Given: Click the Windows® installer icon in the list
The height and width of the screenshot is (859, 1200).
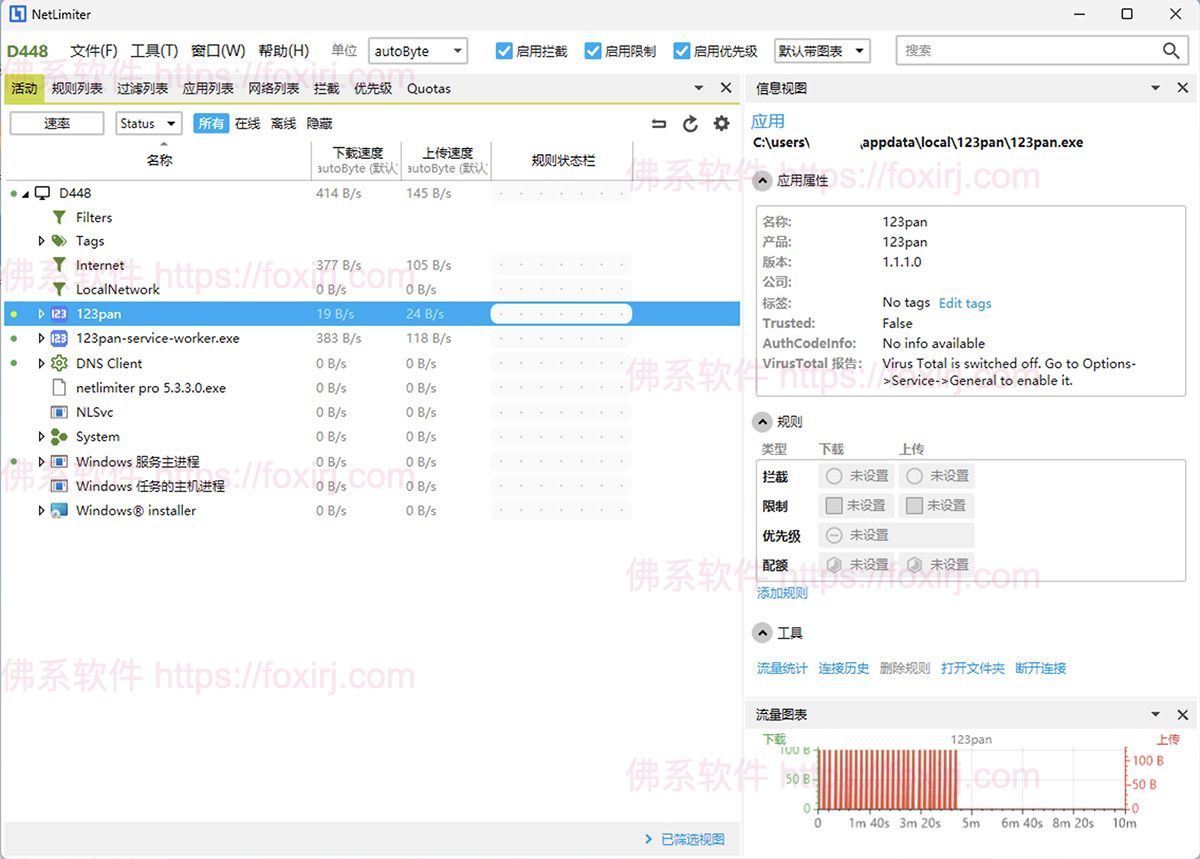Looking at the screenshot, I should (58, 510).
